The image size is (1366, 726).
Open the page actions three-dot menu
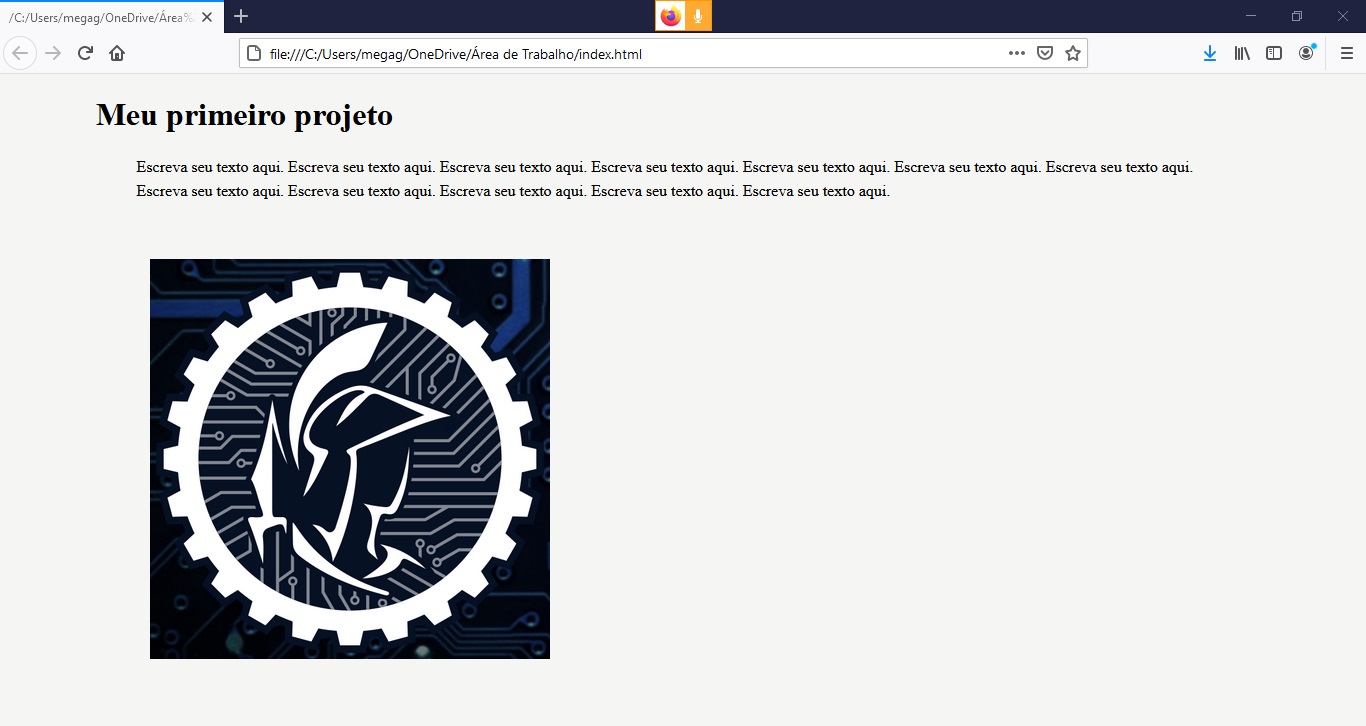click(x=1017, y=53)
